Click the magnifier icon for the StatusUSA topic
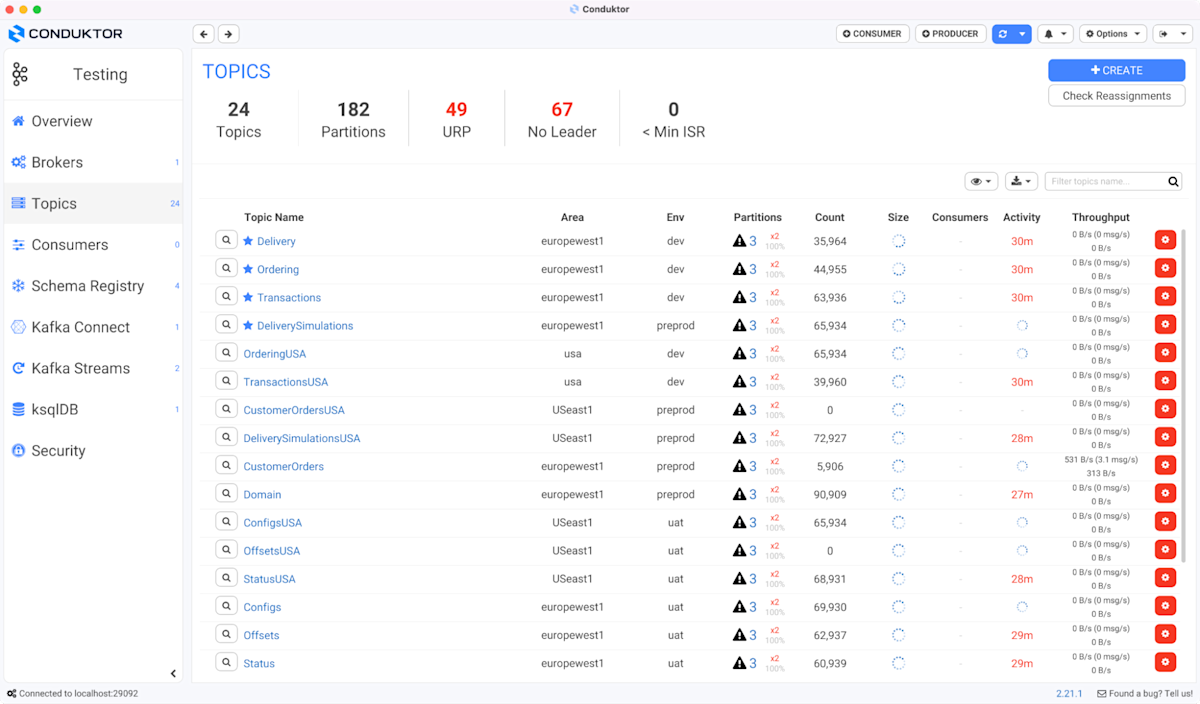The height and width of the screenshot is (704, 1200). 226,578
